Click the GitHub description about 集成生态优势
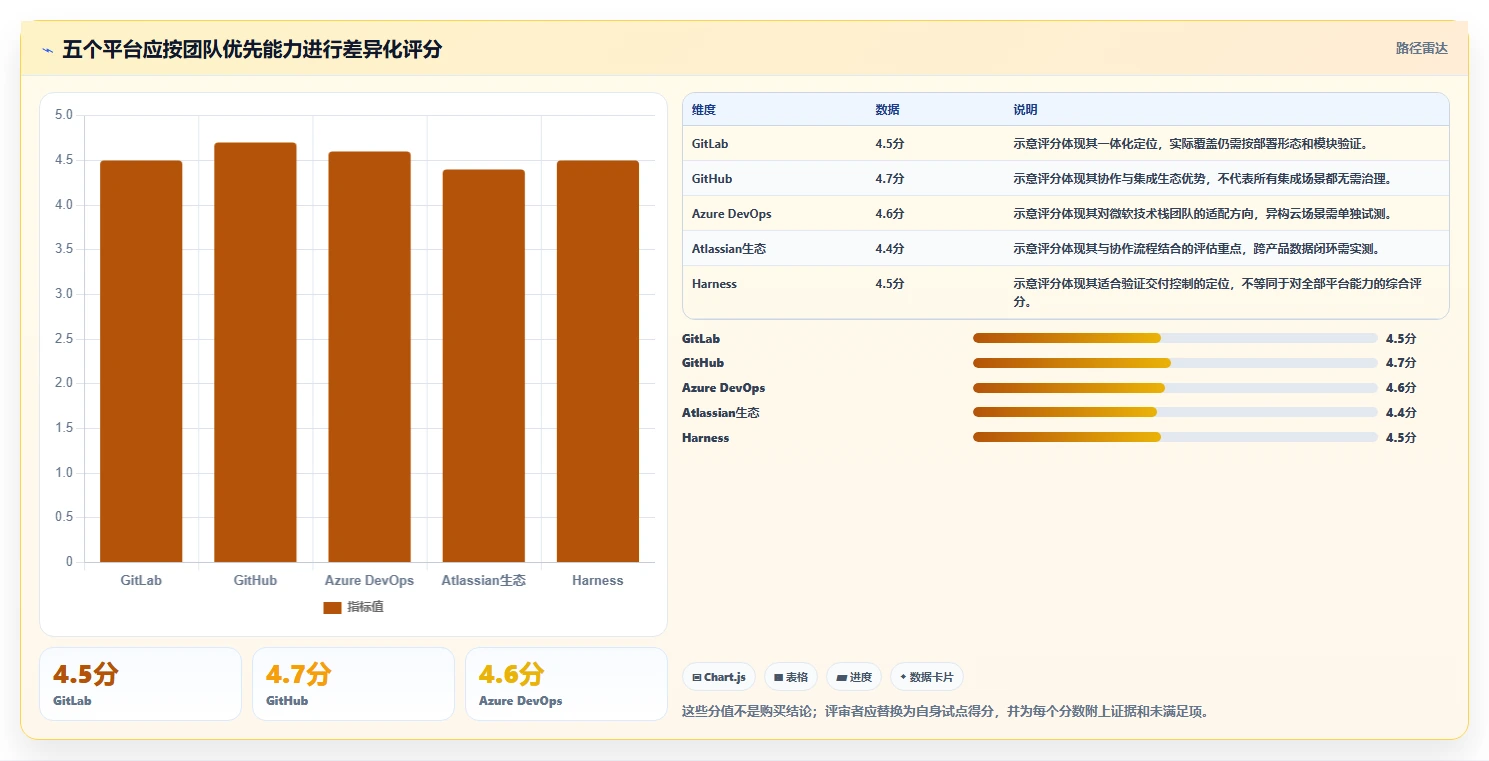The height and width of the screenshot is (761, 1489). 1202,179
